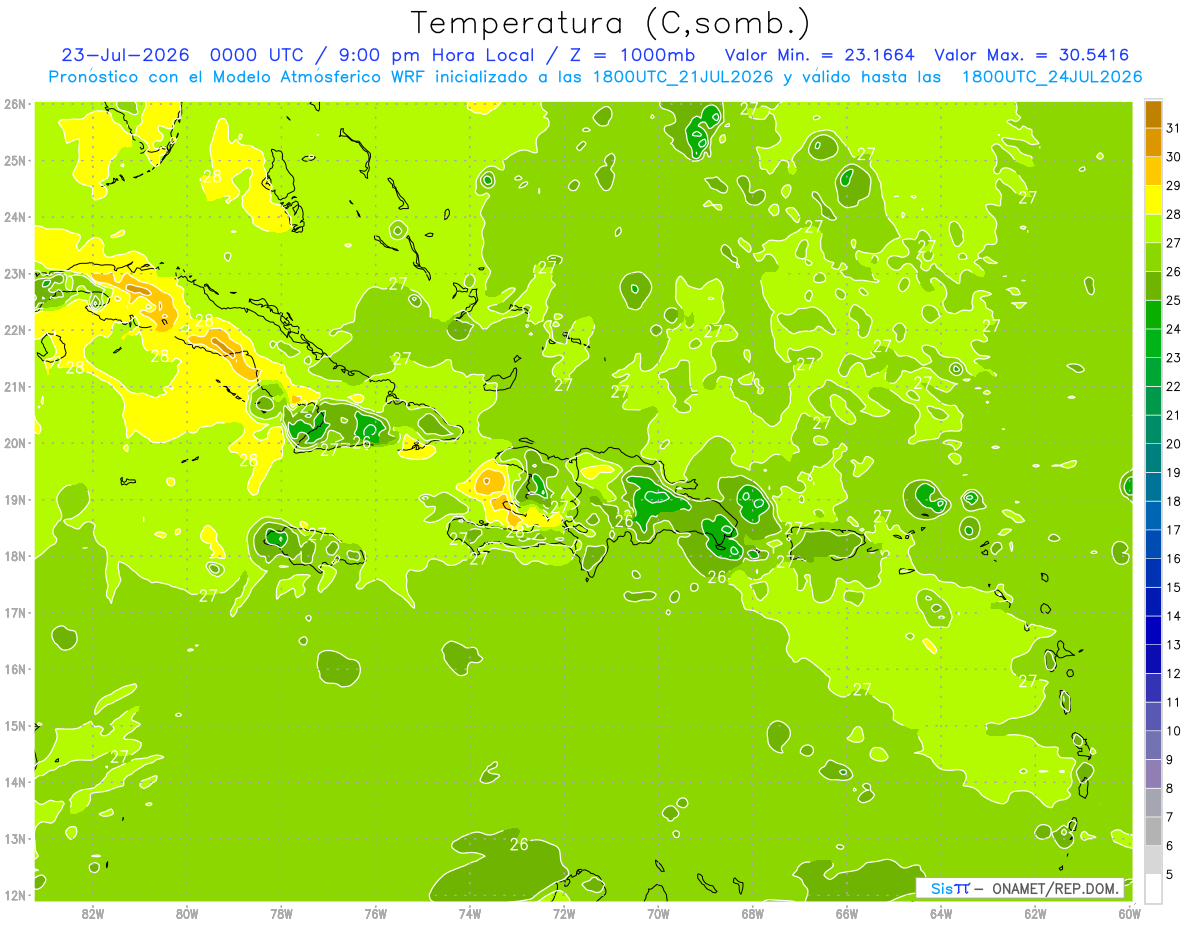1200x927 pixels.
Task: Click the 72W longitude axis label
Action: tap(564, 913)
